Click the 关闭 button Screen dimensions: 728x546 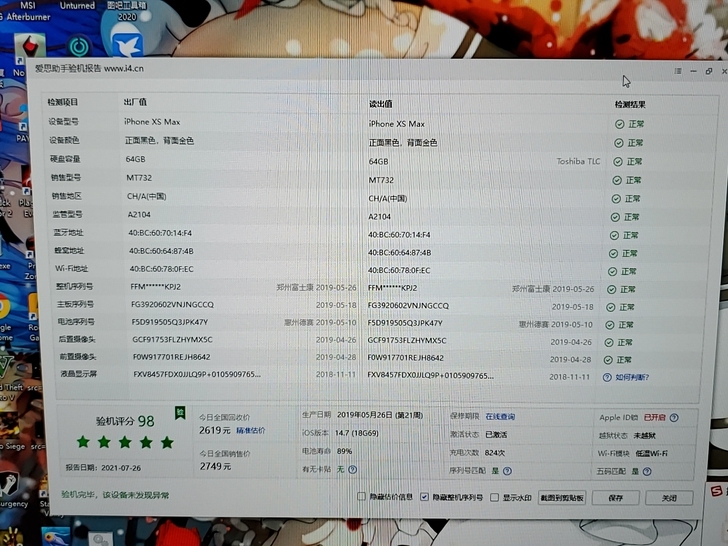click(669, 498)
